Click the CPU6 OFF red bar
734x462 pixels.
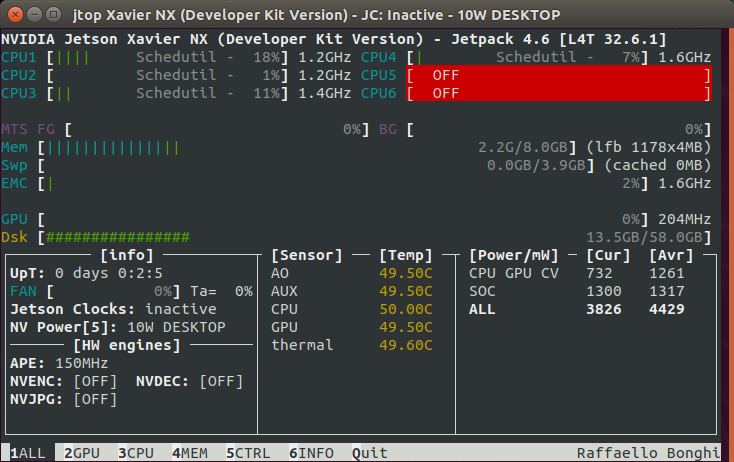(559, 93)
